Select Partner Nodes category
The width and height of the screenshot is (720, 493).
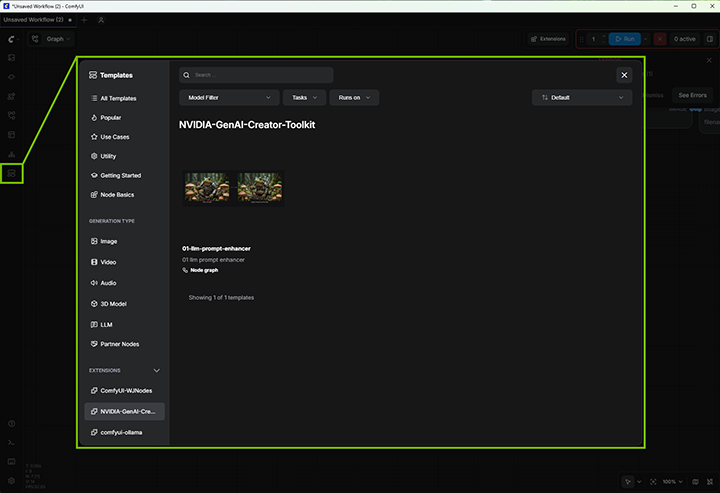pos(124,344)
